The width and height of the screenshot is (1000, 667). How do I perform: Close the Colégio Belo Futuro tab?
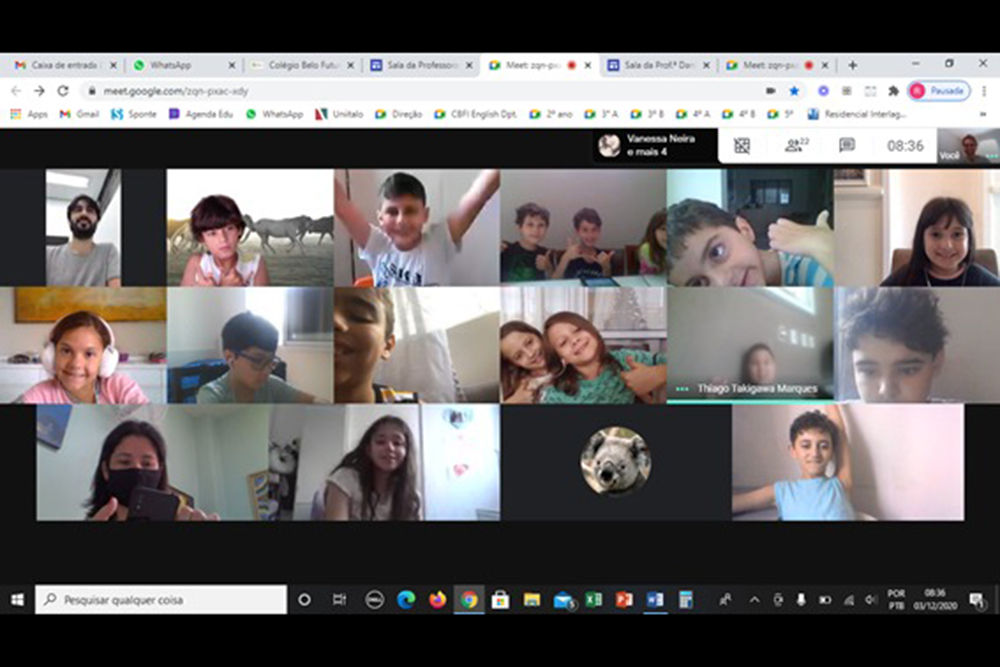pos(351,65)
